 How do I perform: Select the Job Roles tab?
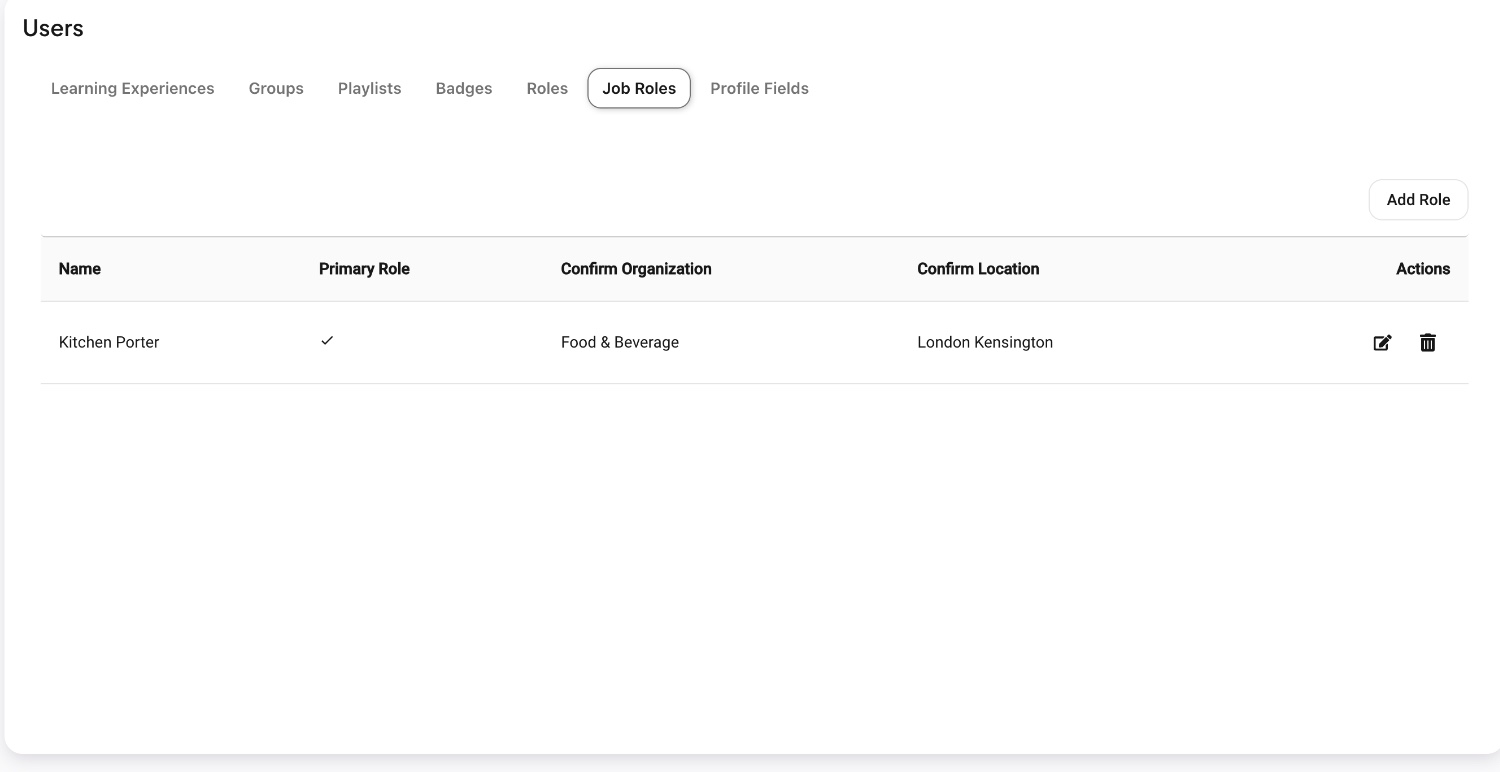click(x=639, y=88)
